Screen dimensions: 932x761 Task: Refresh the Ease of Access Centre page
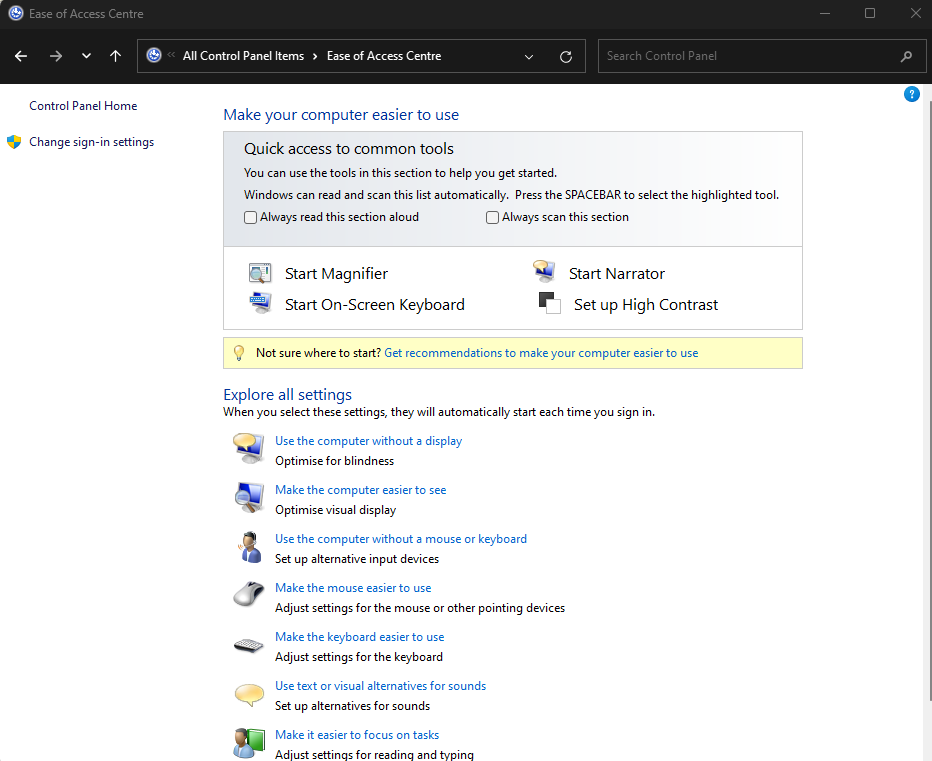click(x=566, y=56)
